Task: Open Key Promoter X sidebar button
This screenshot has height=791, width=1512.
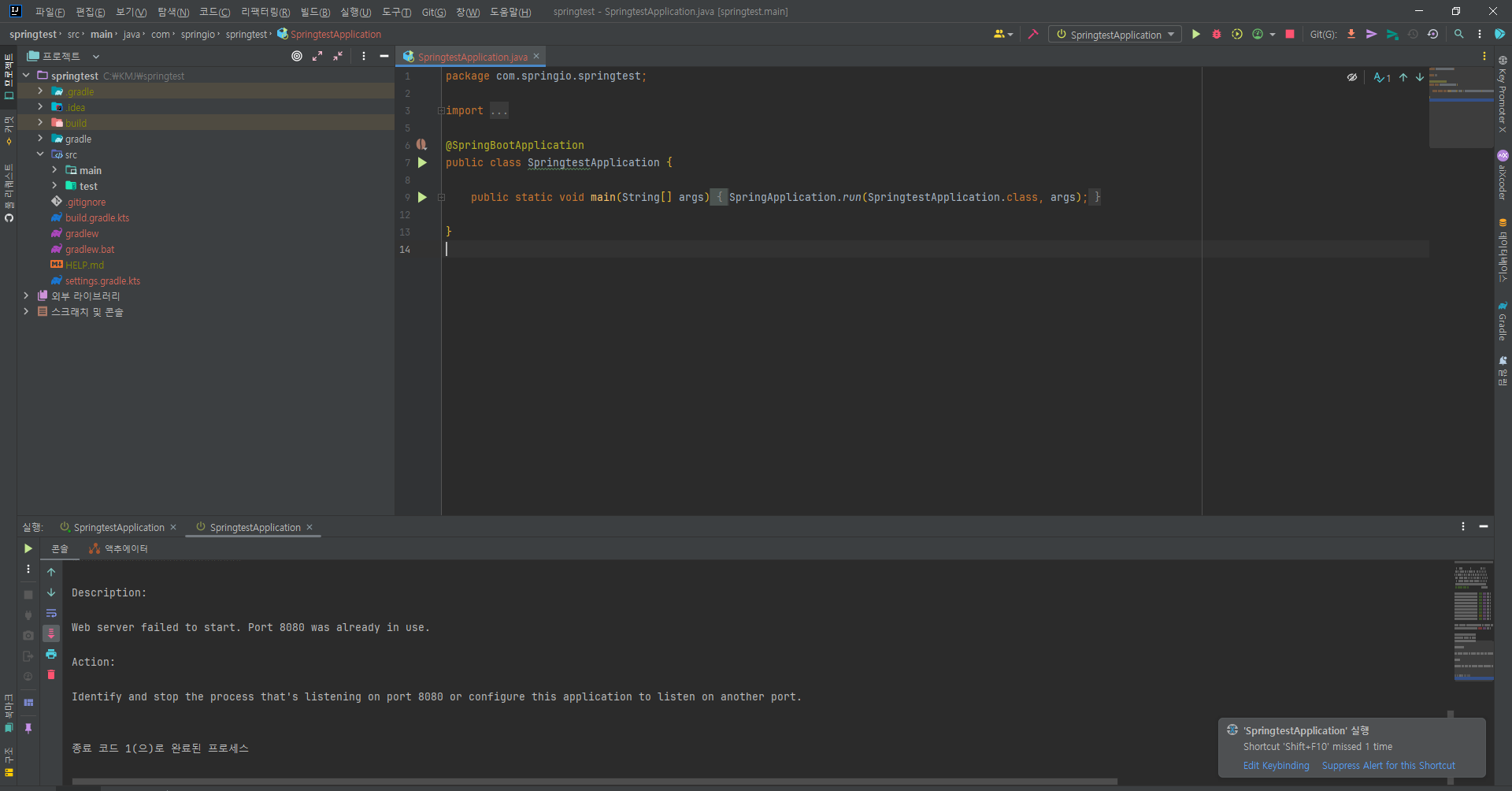Action: click(1503, 93)
